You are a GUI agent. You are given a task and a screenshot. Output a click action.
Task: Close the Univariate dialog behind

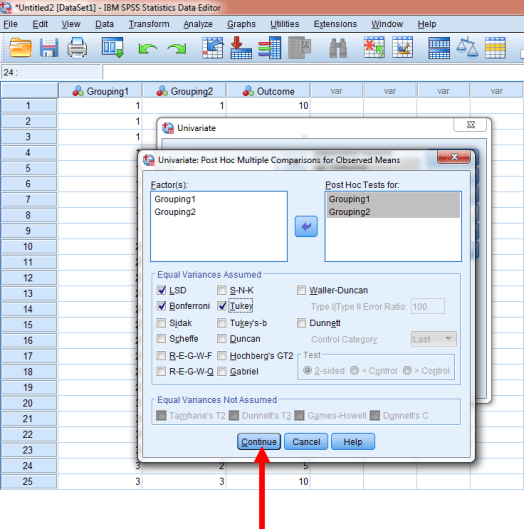pyautogui.click(x=470, y=125)
